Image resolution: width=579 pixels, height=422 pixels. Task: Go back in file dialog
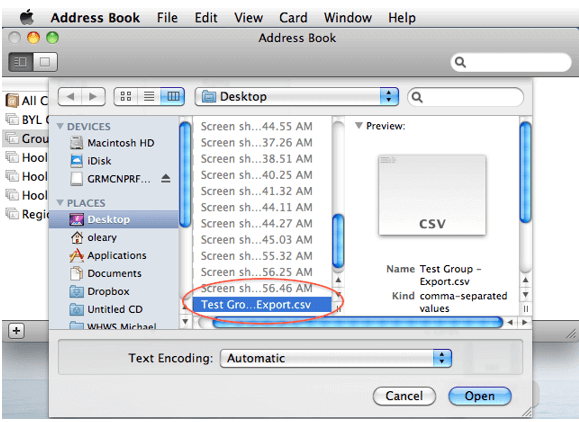pos(70,97)
